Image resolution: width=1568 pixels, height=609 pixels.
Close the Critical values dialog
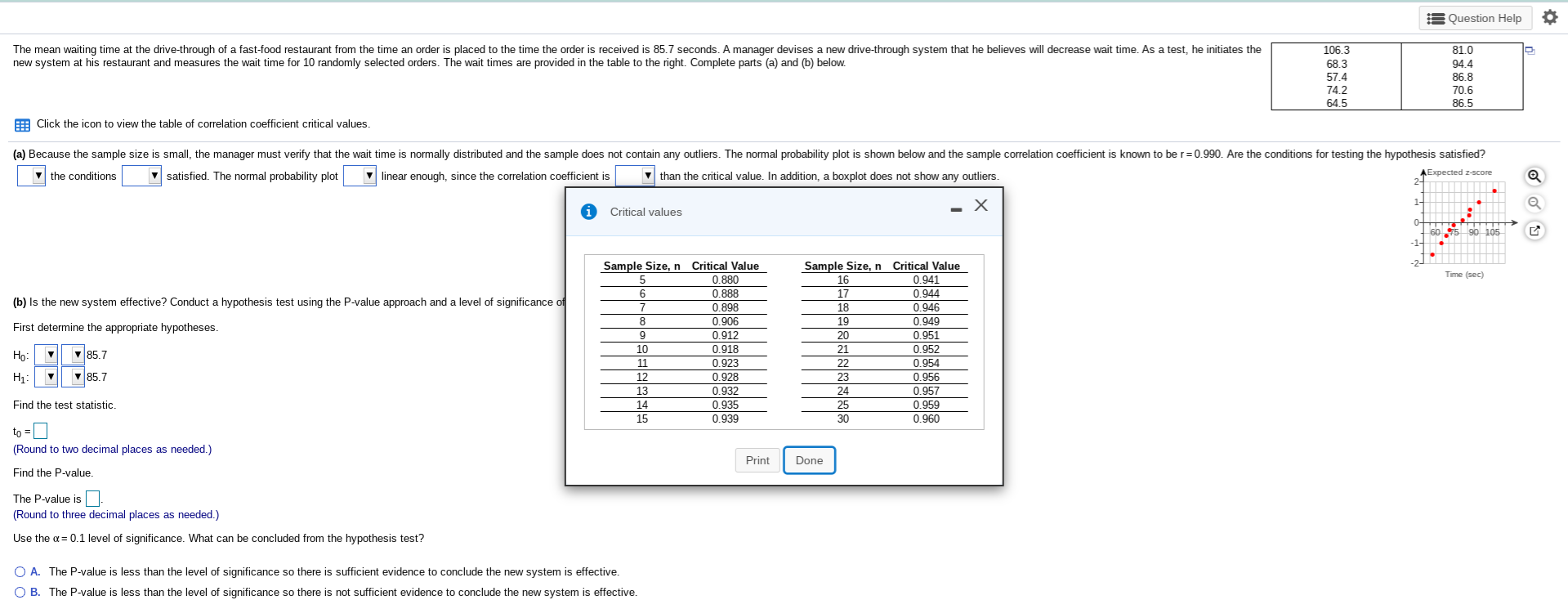pos(981,205)
